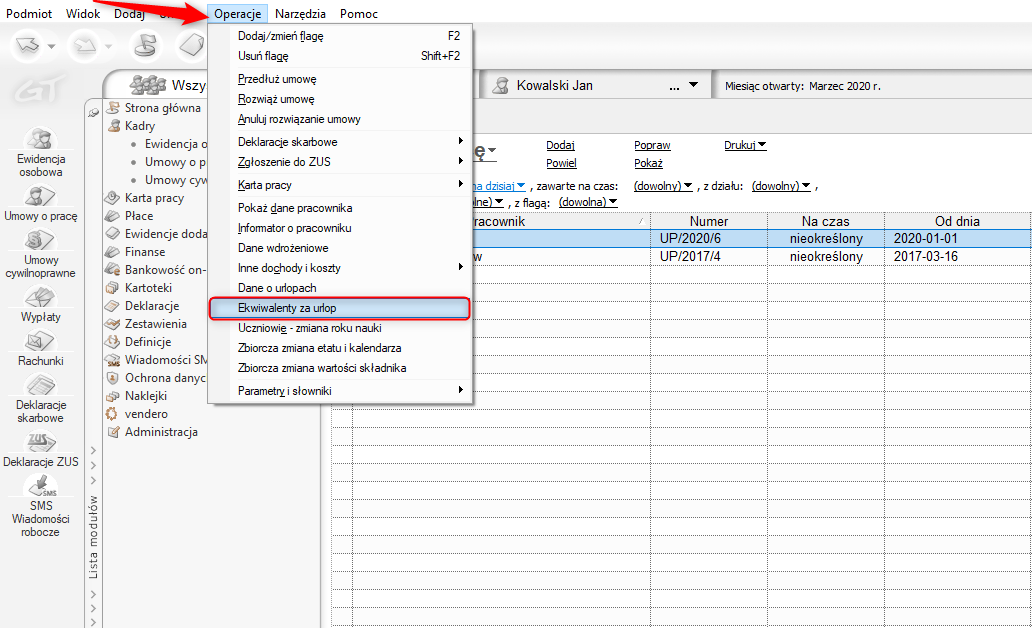Image resolution: width=1032 pixels, height=628 pixels.
Task: Click the Administracja module tree icon
Action: coord(113,432)
